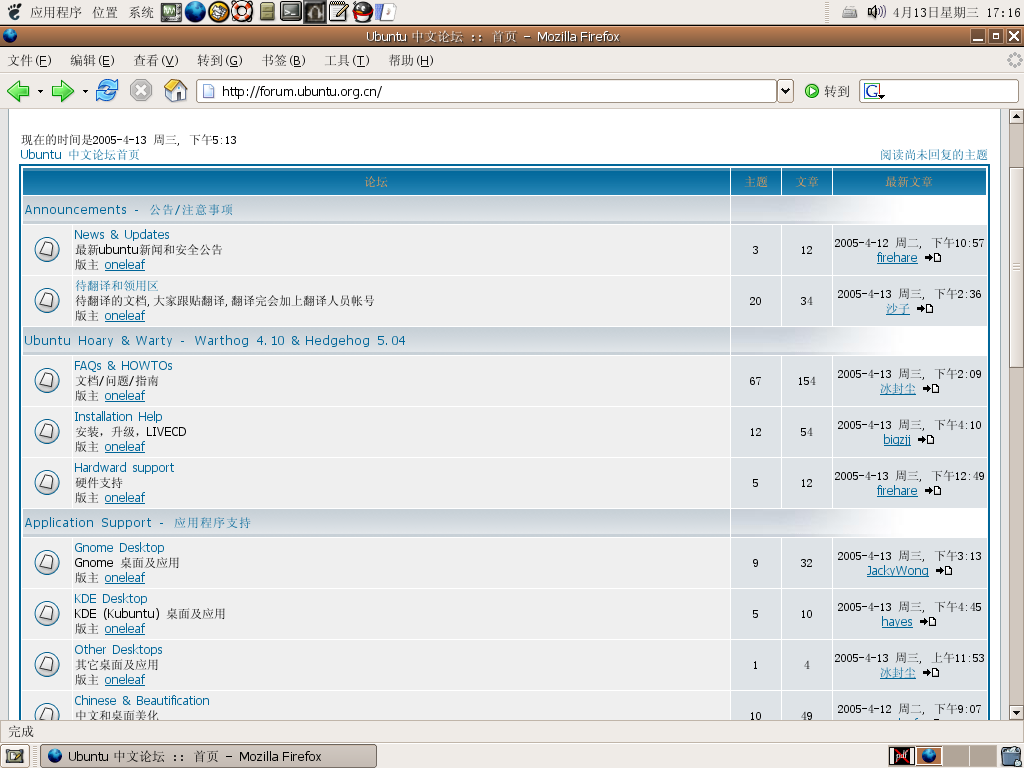Switch to the workspace with the pdf window
1024x768 pixels.
coord(901,756)
